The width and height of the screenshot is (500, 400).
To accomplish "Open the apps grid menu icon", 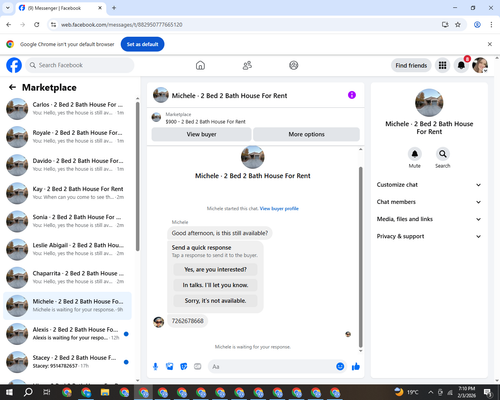I will (x=442, y=65).
